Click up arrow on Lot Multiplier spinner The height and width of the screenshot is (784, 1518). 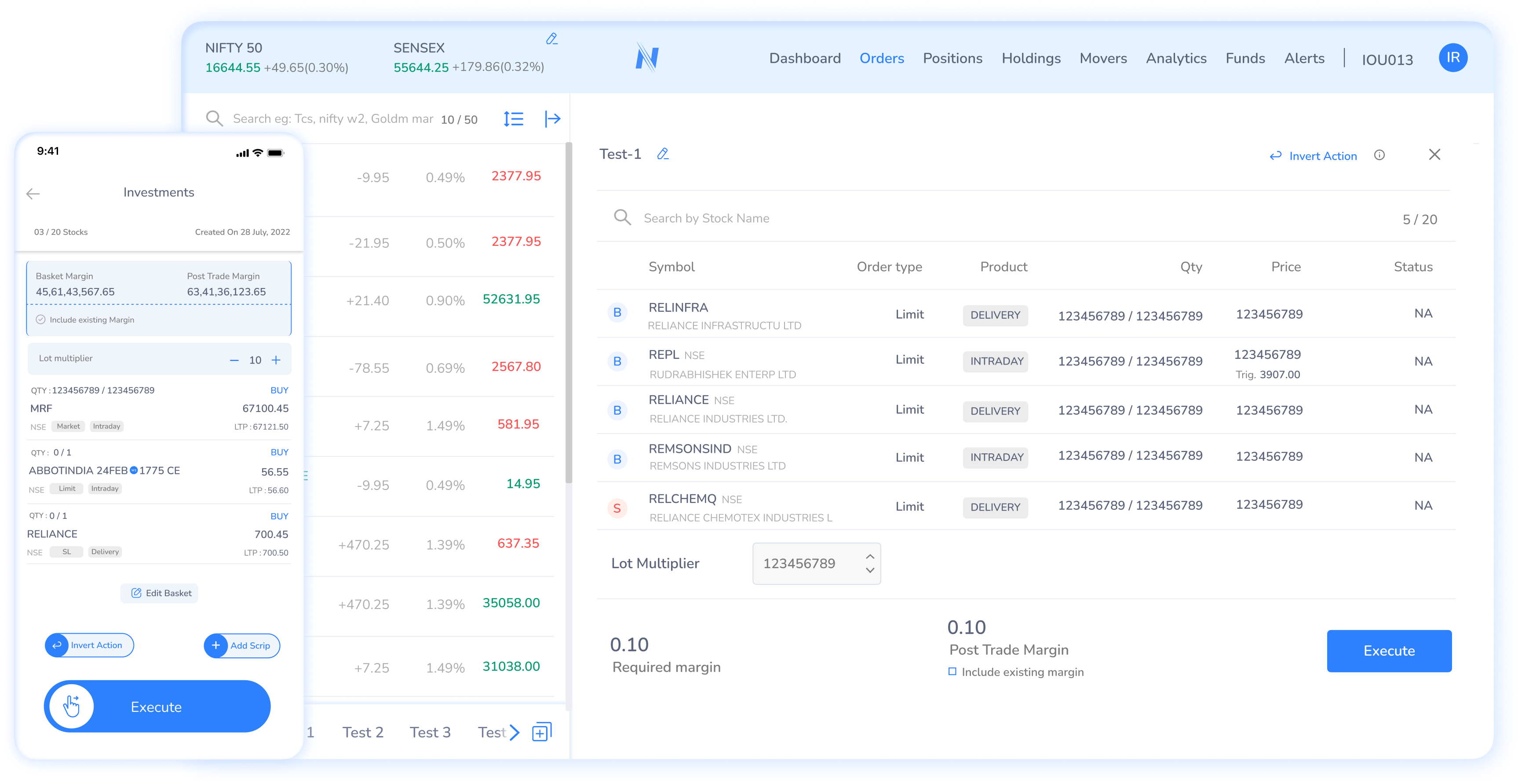pyautogui.click(x=870, y=557)
